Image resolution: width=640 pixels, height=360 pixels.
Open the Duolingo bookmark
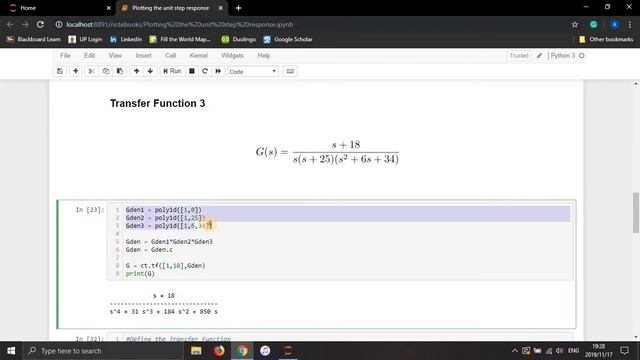click(x=239, y=39)
